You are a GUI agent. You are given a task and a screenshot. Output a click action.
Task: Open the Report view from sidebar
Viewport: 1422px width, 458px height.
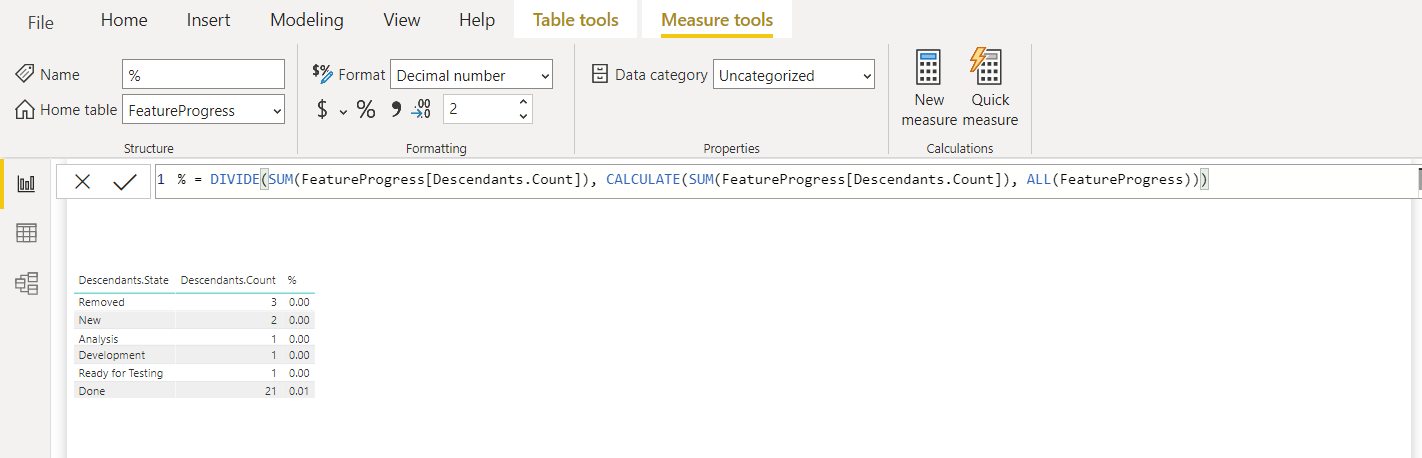pyautogui.click(x=27, y=184)
